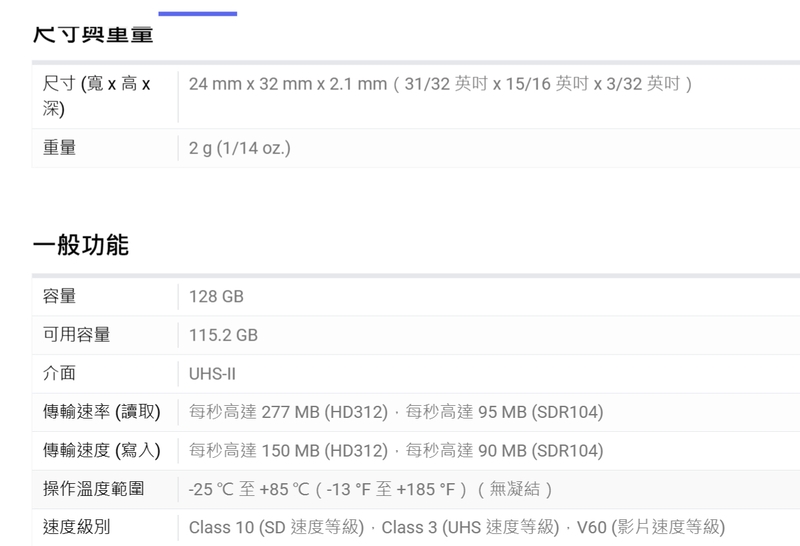Click the 介面 row label

59,373
